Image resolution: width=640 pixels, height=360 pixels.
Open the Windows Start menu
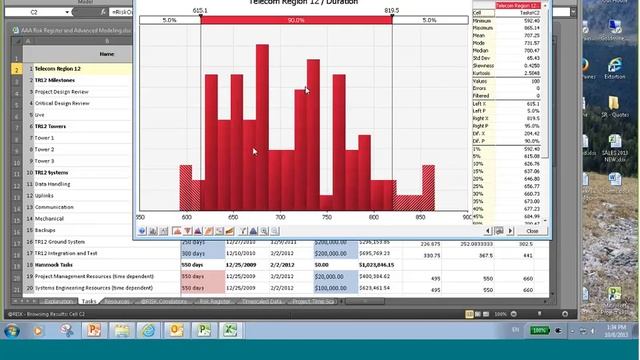pyautogui.click(x=11, y=330)
